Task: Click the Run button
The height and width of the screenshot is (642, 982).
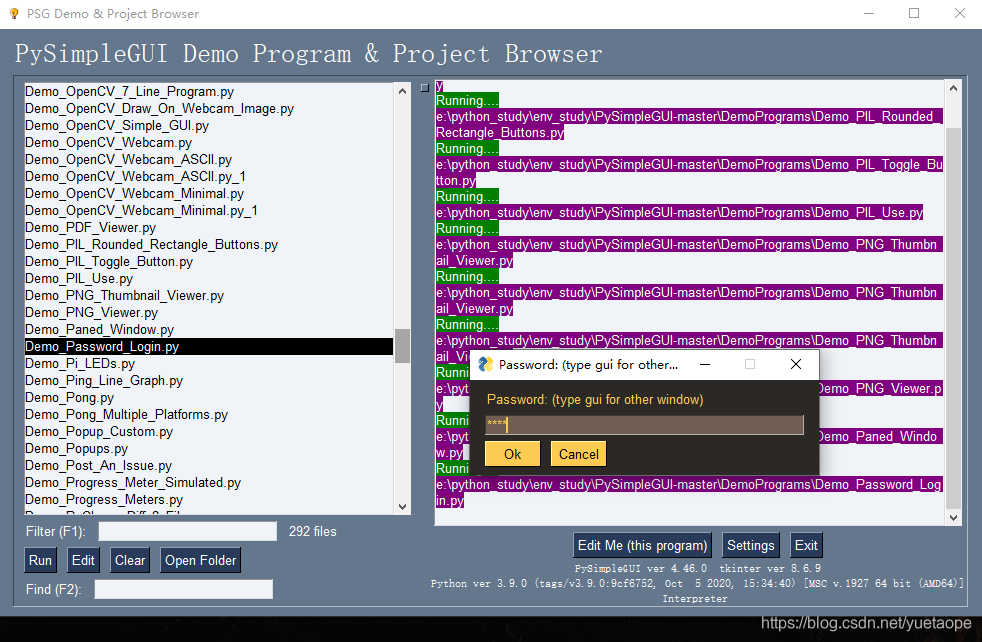Action: [40, 561]
